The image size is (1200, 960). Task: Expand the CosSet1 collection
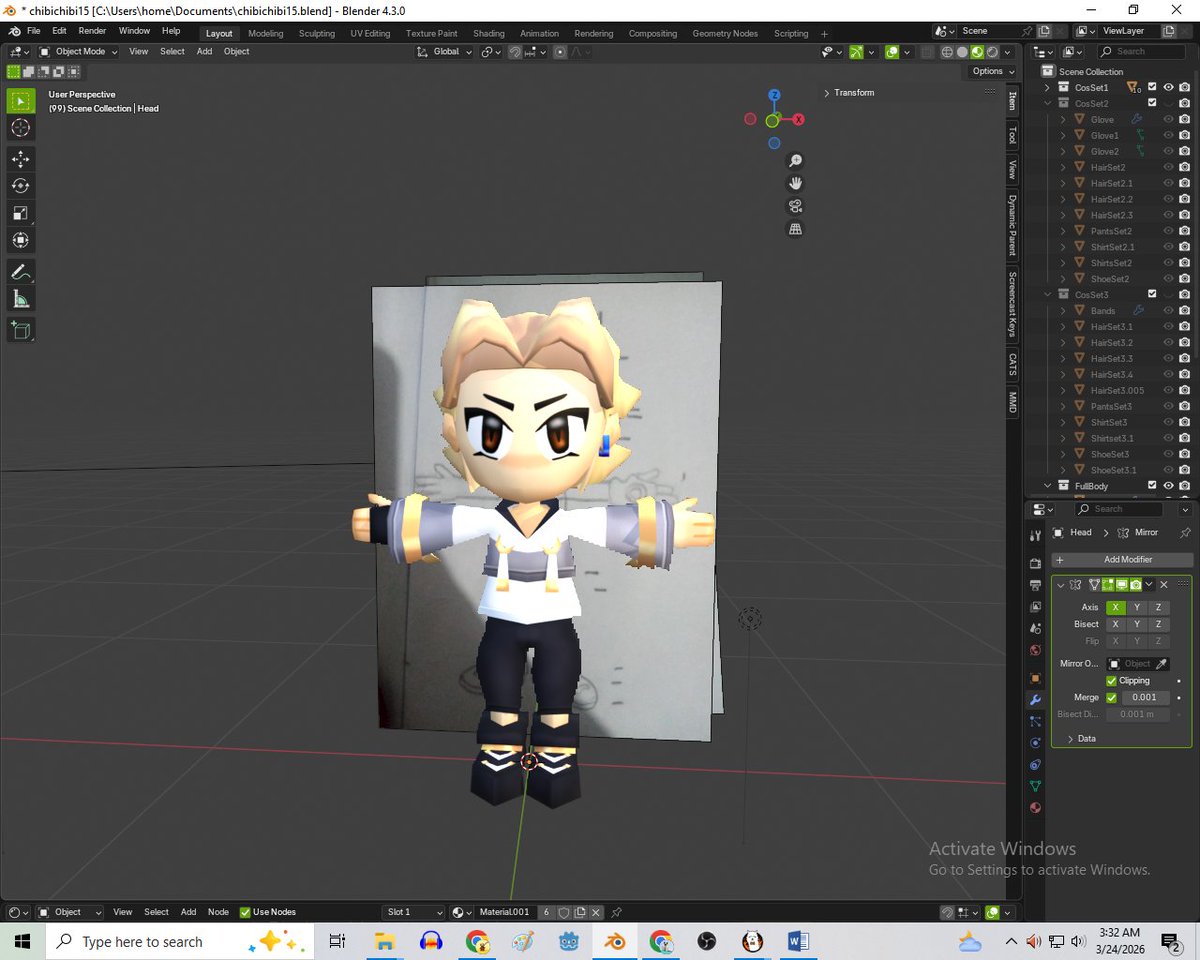(1048, 88)
